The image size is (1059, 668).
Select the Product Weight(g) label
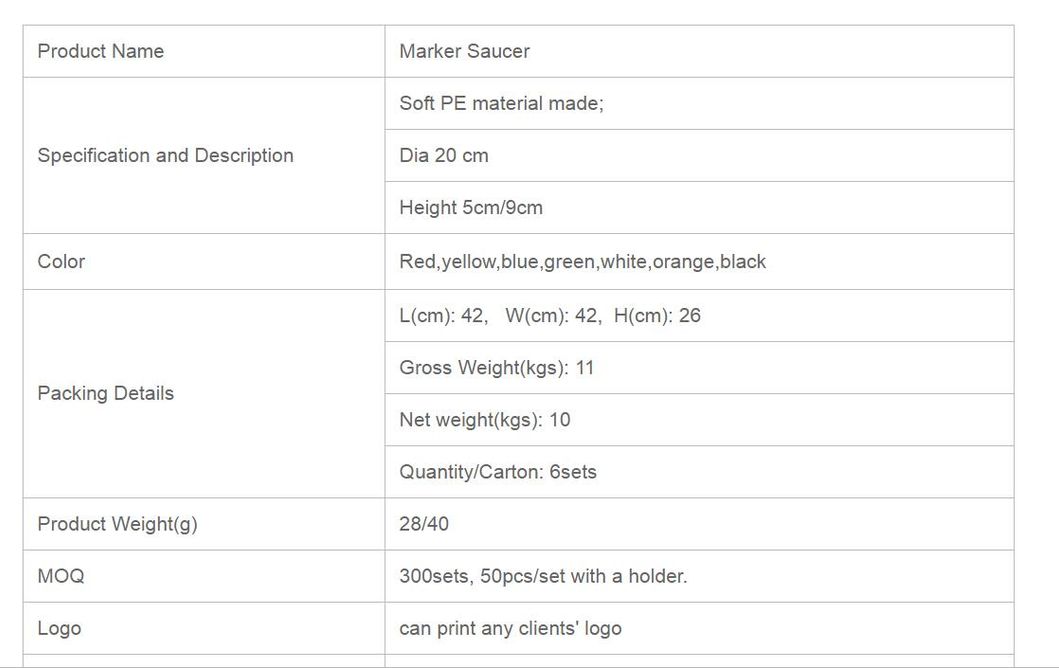(x=118, y=523)
